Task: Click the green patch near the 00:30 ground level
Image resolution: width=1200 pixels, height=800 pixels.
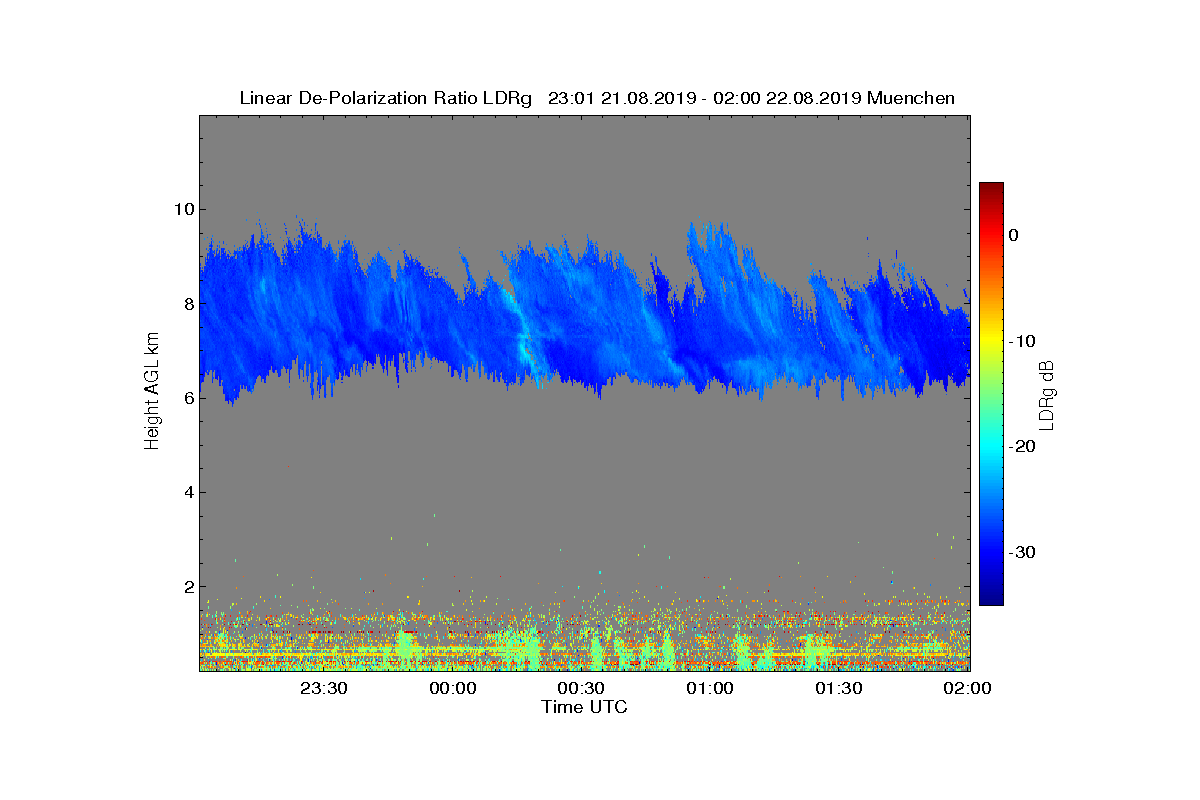Action: (x=598, y=652)
